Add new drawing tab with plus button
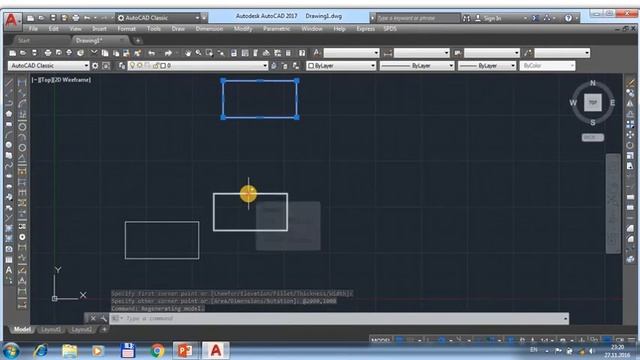This screenshot has width=640, height=360. pos(138,40)
